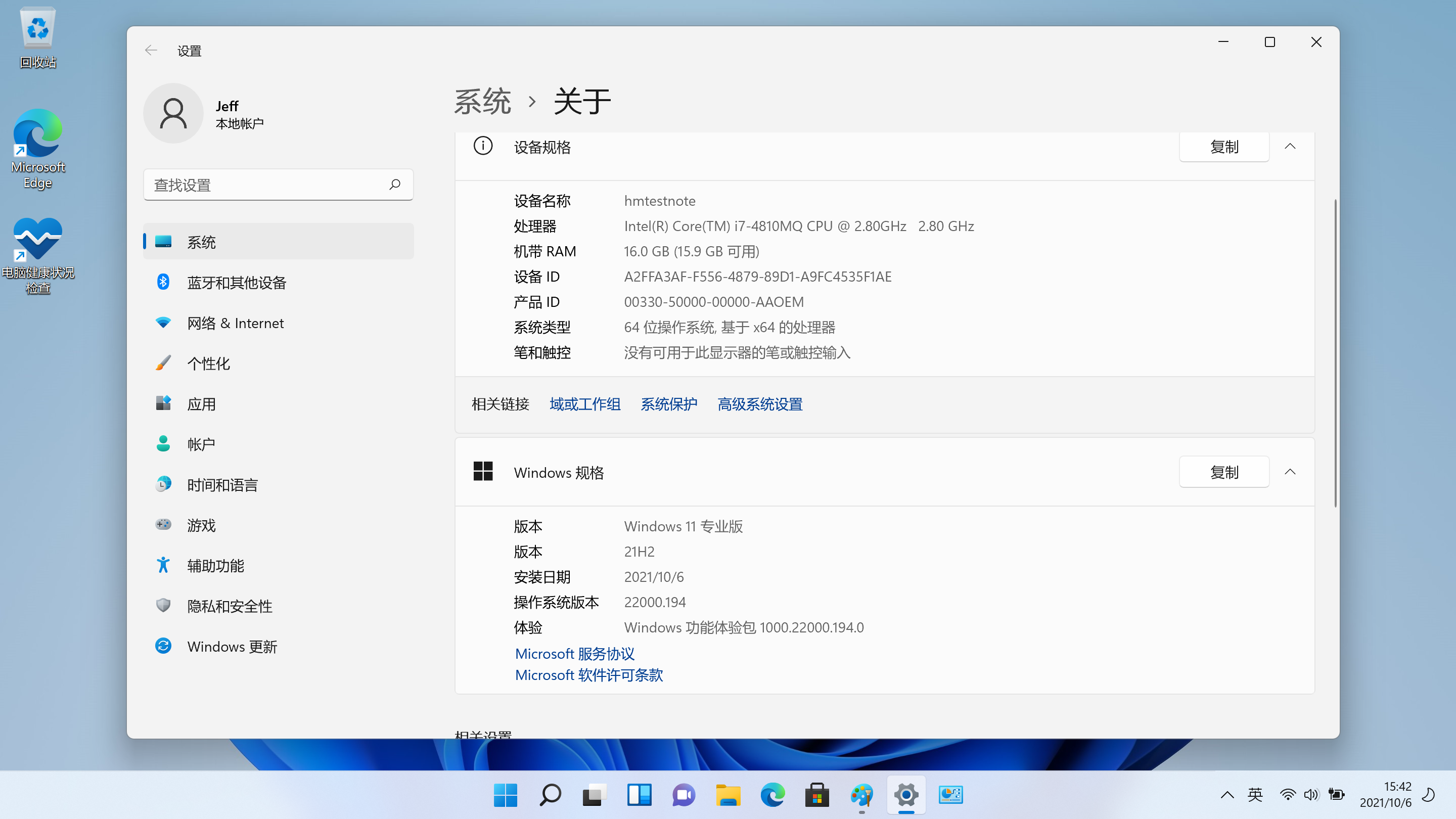Click the File Explorer icon on taskbar
Viewport: 1456px width, 819px height.
728,795
